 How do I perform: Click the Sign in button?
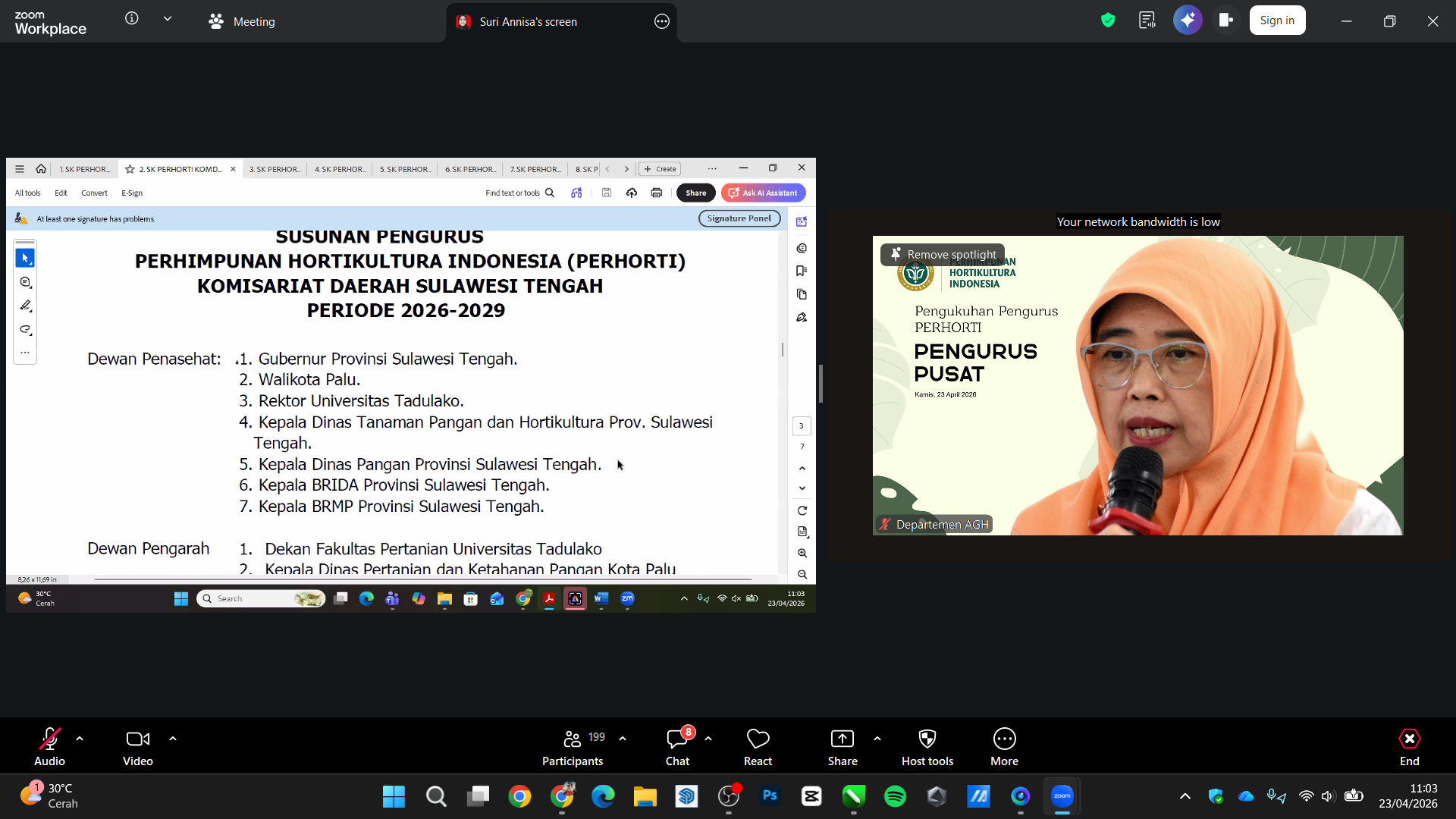point(1277,20)
